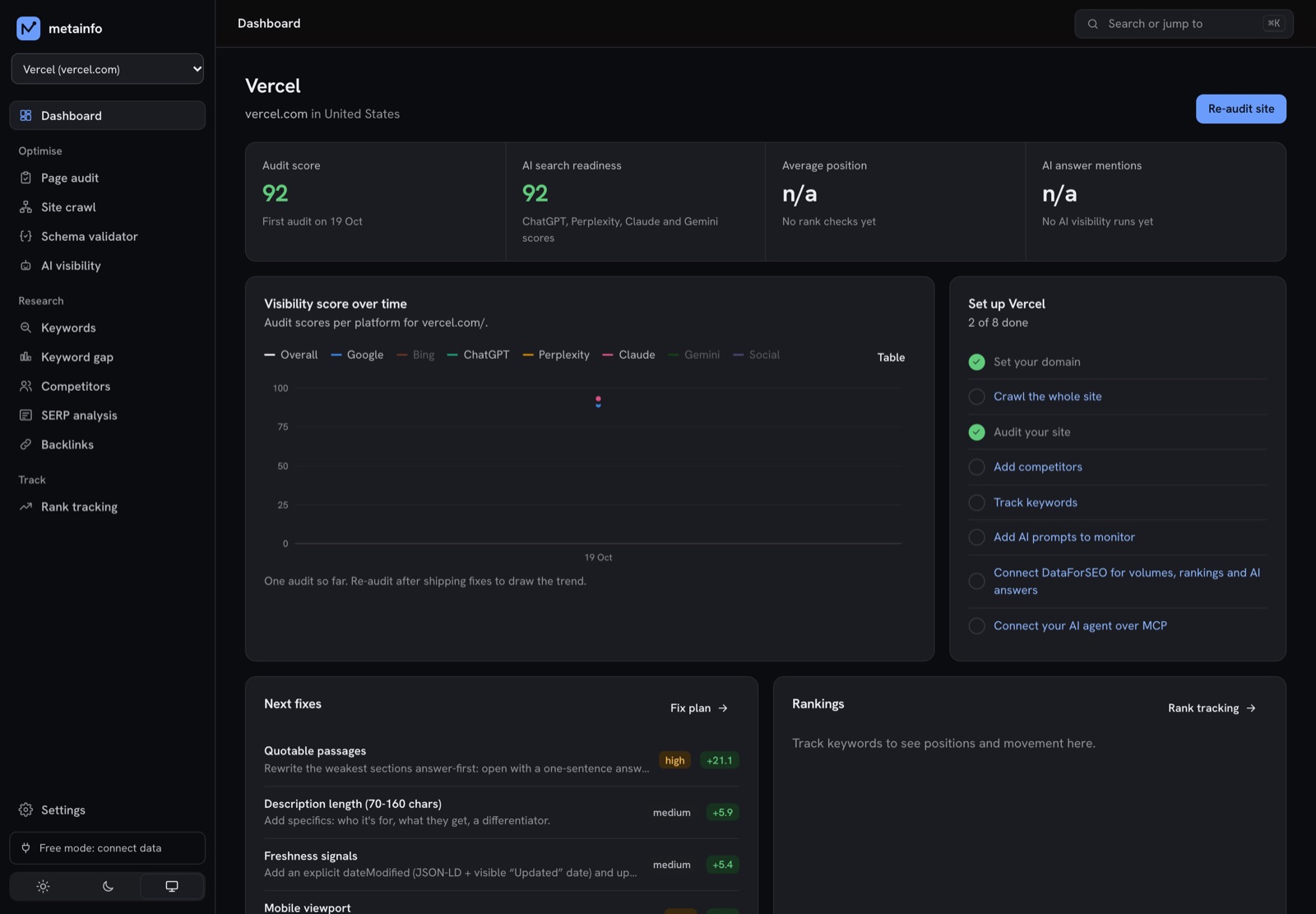Click the Rank tracking trend arrow icon
This screenshot has width=1316, height=914.
point(25,507)
